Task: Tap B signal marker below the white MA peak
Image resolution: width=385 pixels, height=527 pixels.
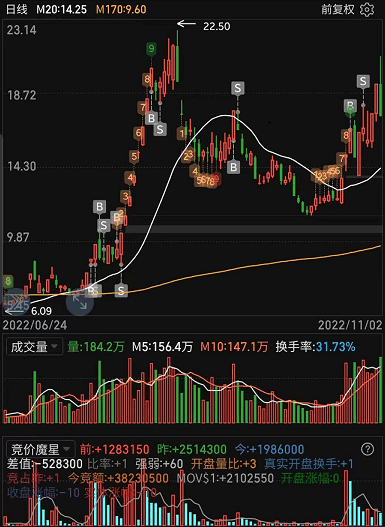Action: tap(233, 167)
